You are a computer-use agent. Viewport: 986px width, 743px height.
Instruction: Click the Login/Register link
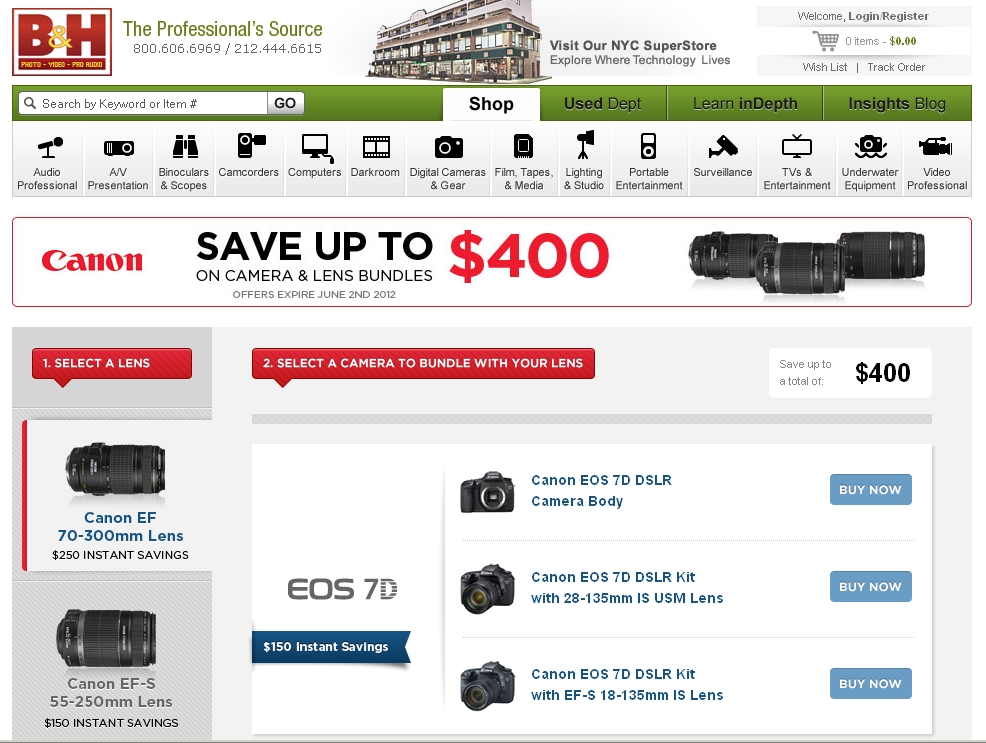point(888,16)
